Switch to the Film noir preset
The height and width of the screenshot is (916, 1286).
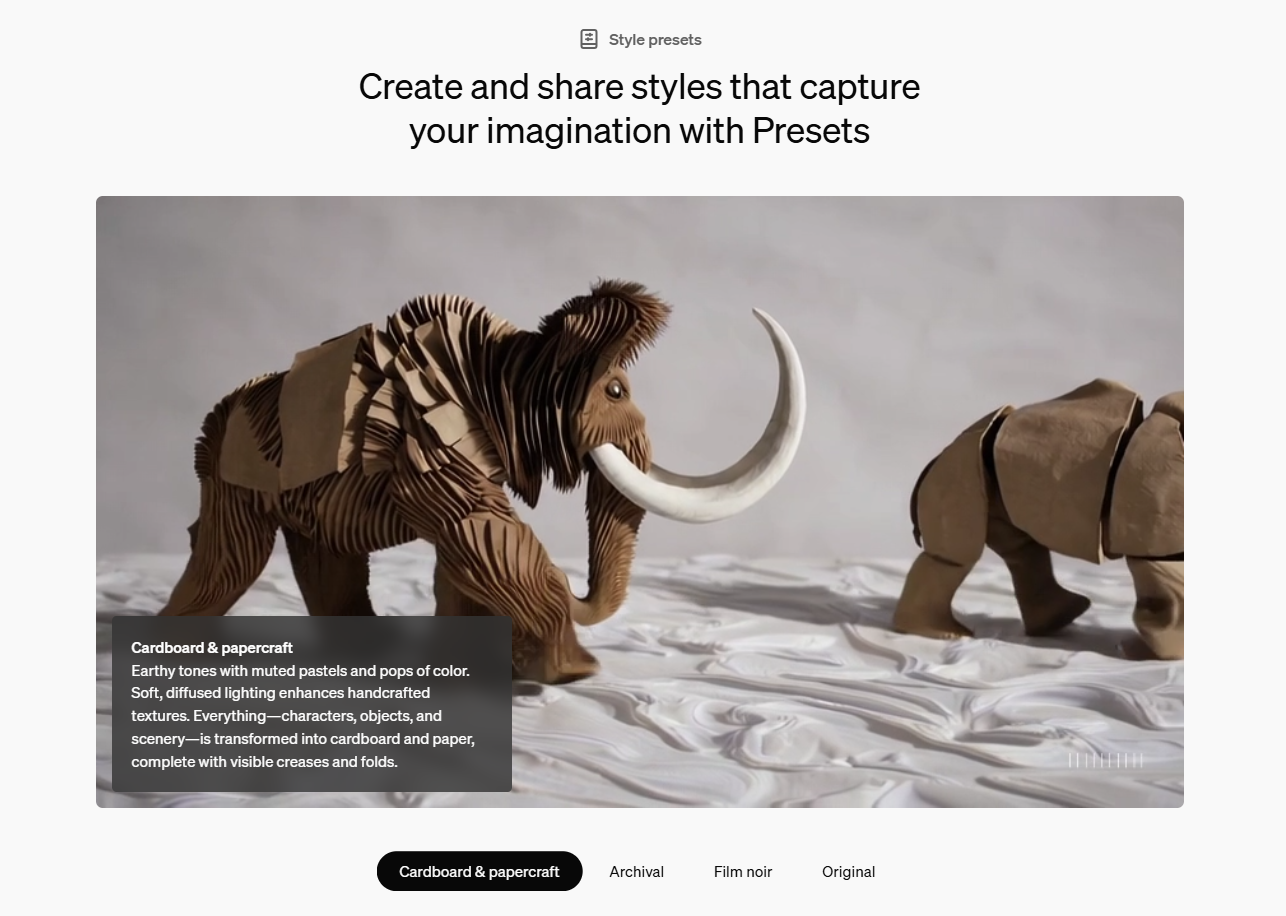tap(743, 871)
